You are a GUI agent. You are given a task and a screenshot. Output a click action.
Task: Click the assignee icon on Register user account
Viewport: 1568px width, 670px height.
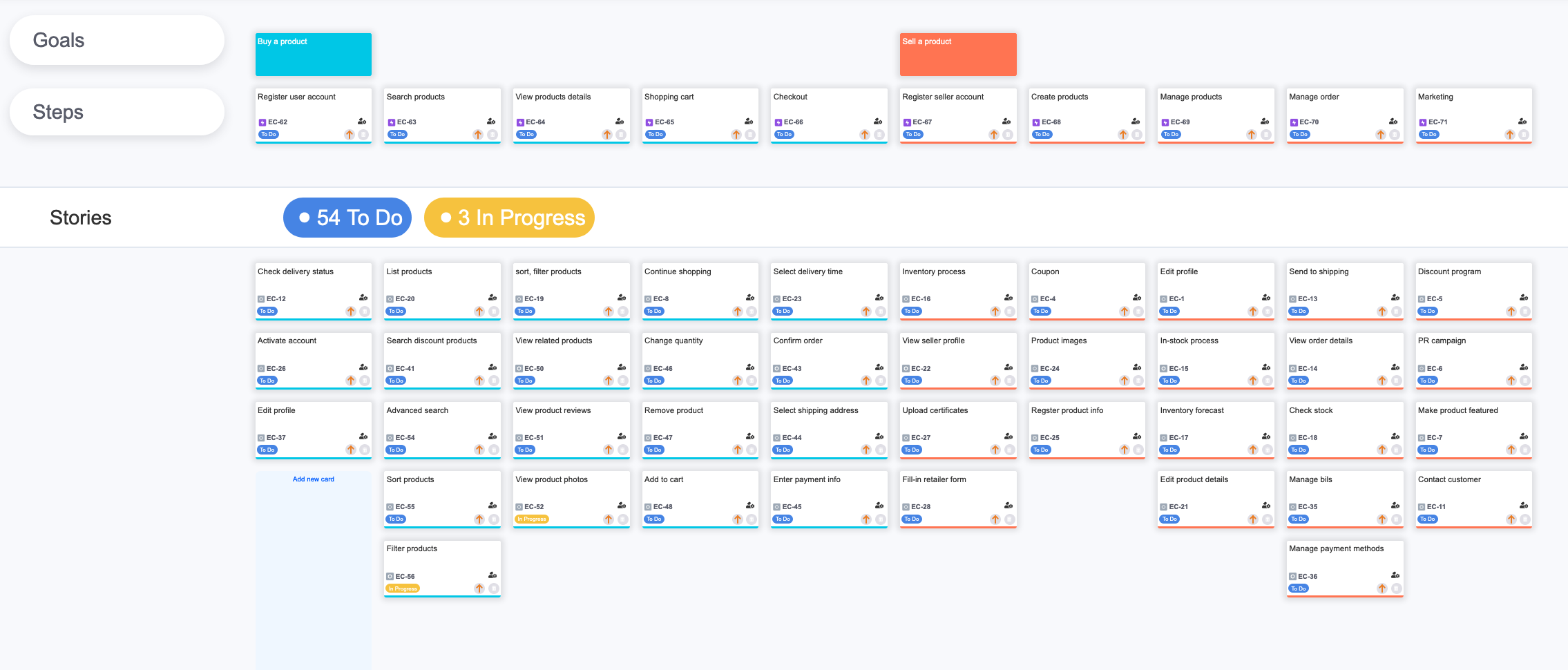363,122
